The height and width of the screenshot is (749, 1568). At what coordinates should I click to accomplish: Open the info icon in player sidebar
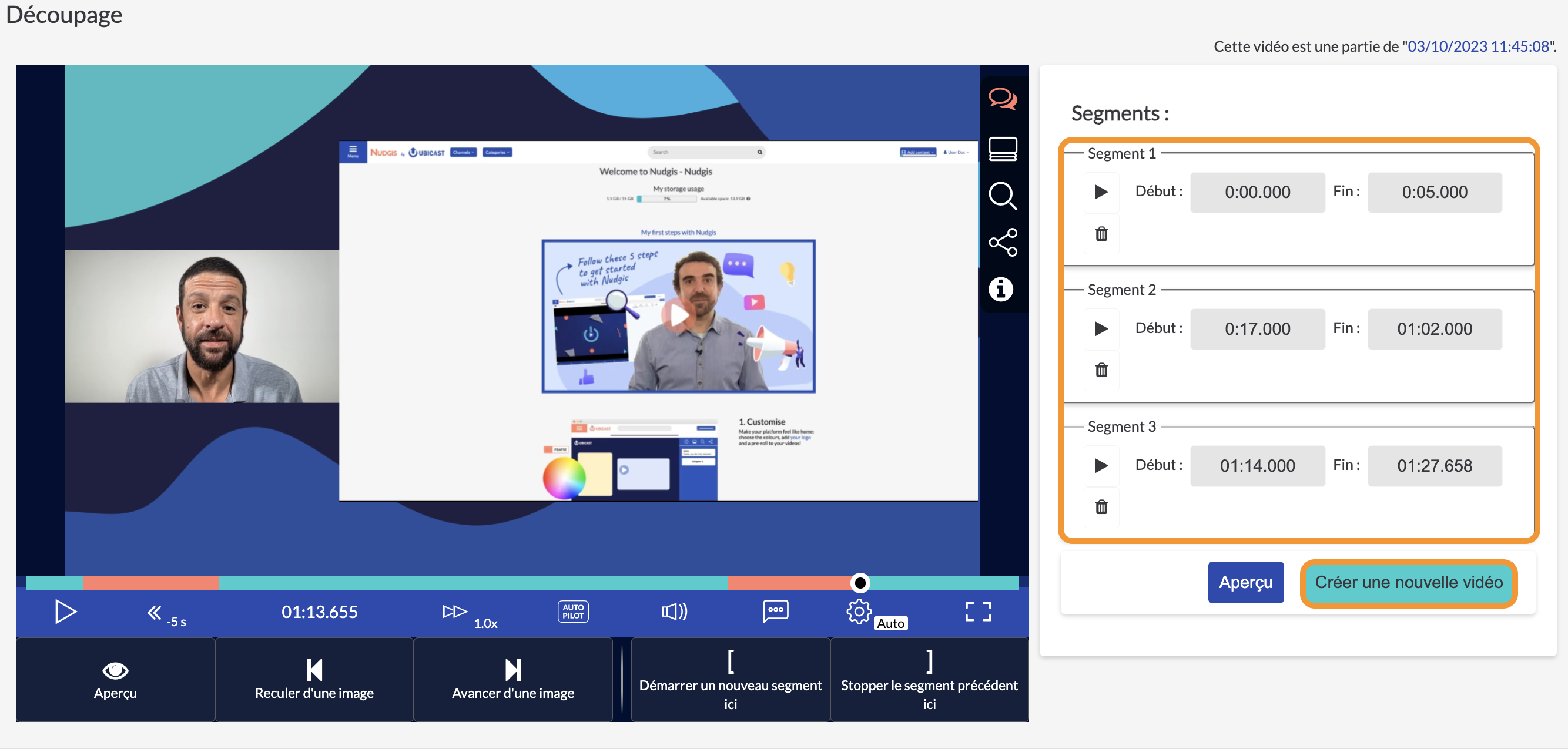click(1001, 289)
